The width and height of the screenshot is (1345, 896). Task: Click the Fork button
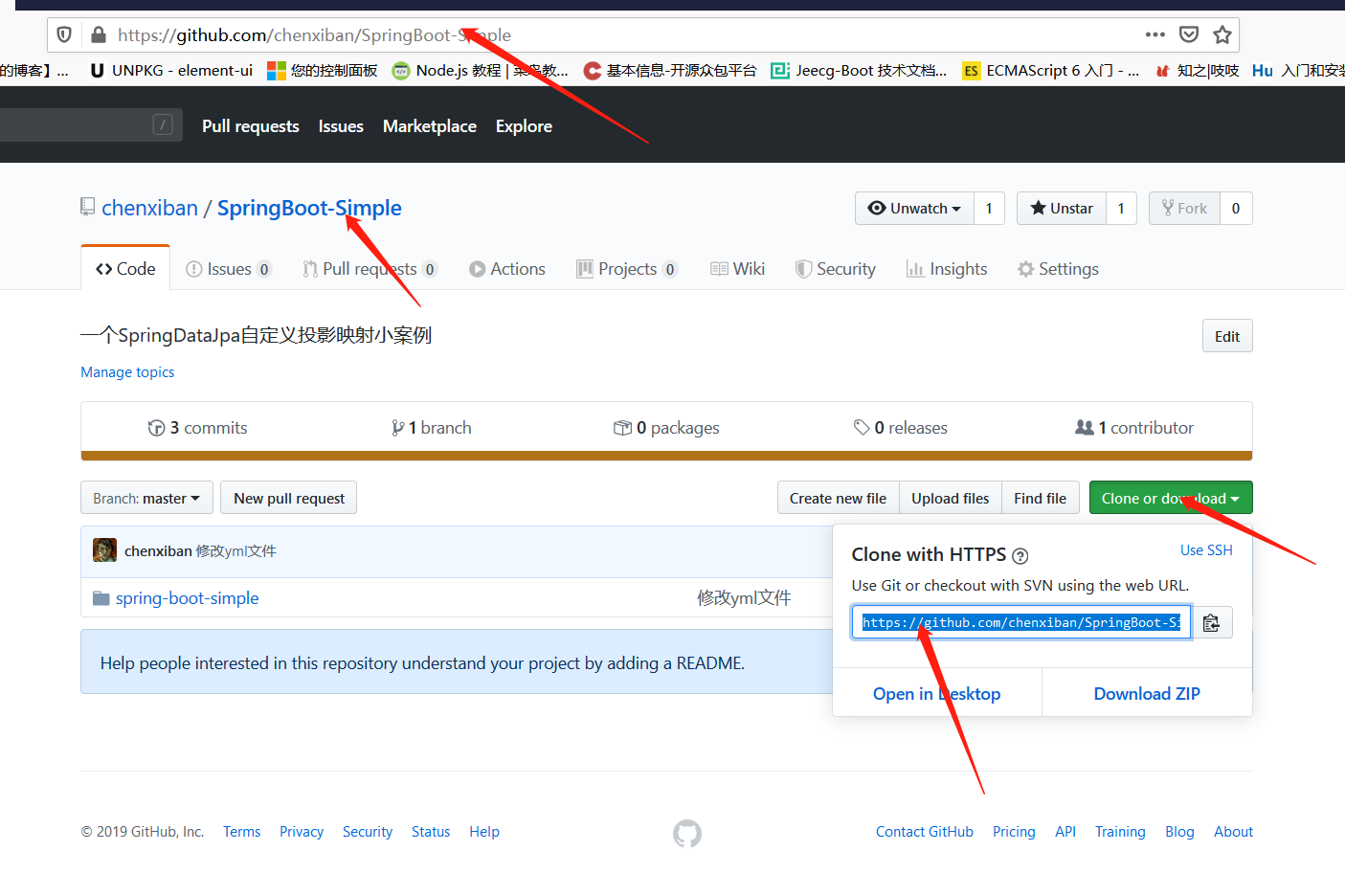pyautogui.click(x=1184, y=209)
